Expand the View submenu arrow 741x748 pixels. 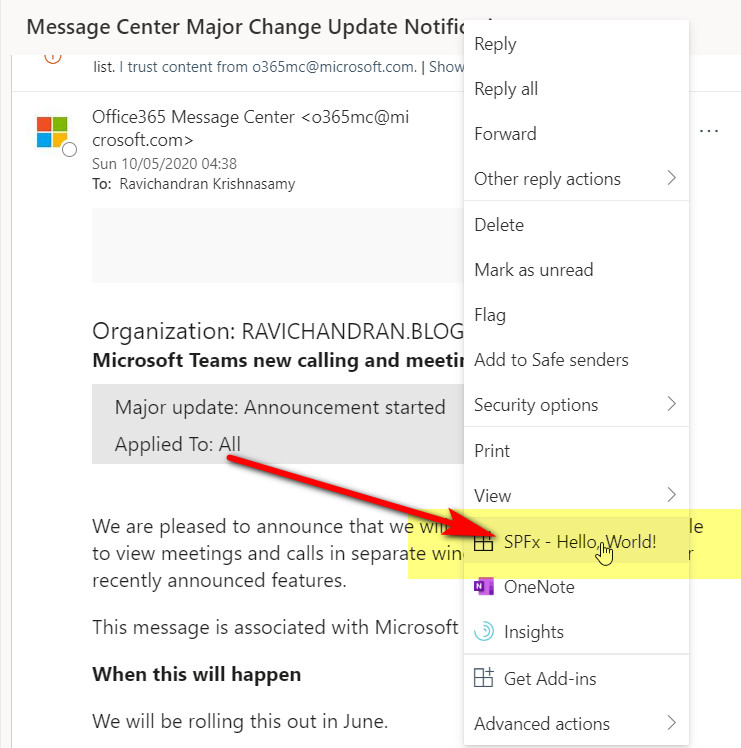pyautogui.click(x=671, y=495)
